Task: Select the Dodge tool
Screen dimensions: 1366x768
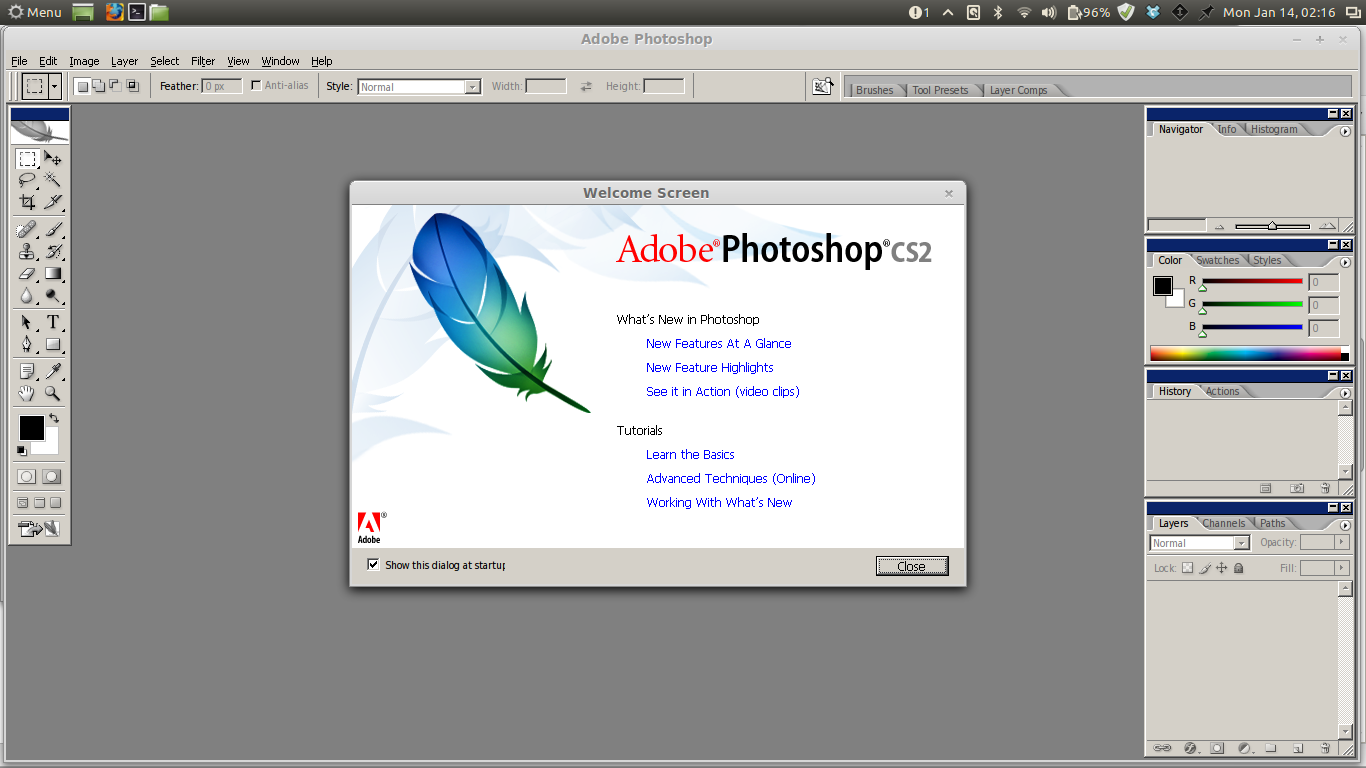Action: 53,295
